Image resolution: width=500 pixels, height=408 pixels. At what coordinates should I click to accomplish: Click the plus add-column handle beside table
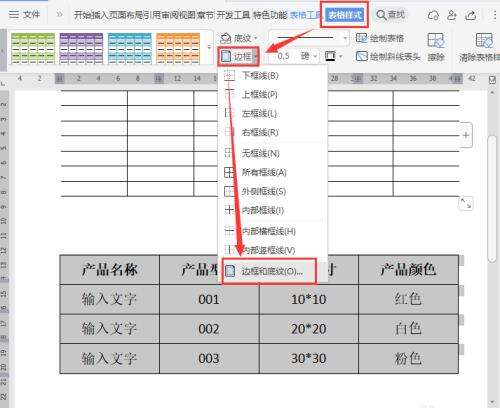point(466,135)
